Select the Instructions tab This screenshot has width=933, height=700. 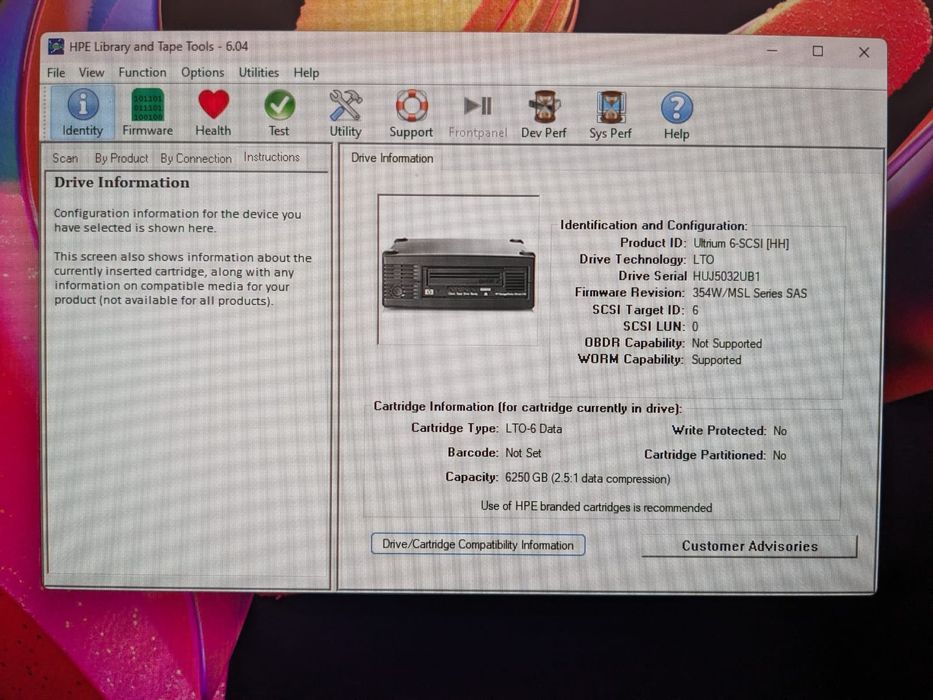point(271,157)
